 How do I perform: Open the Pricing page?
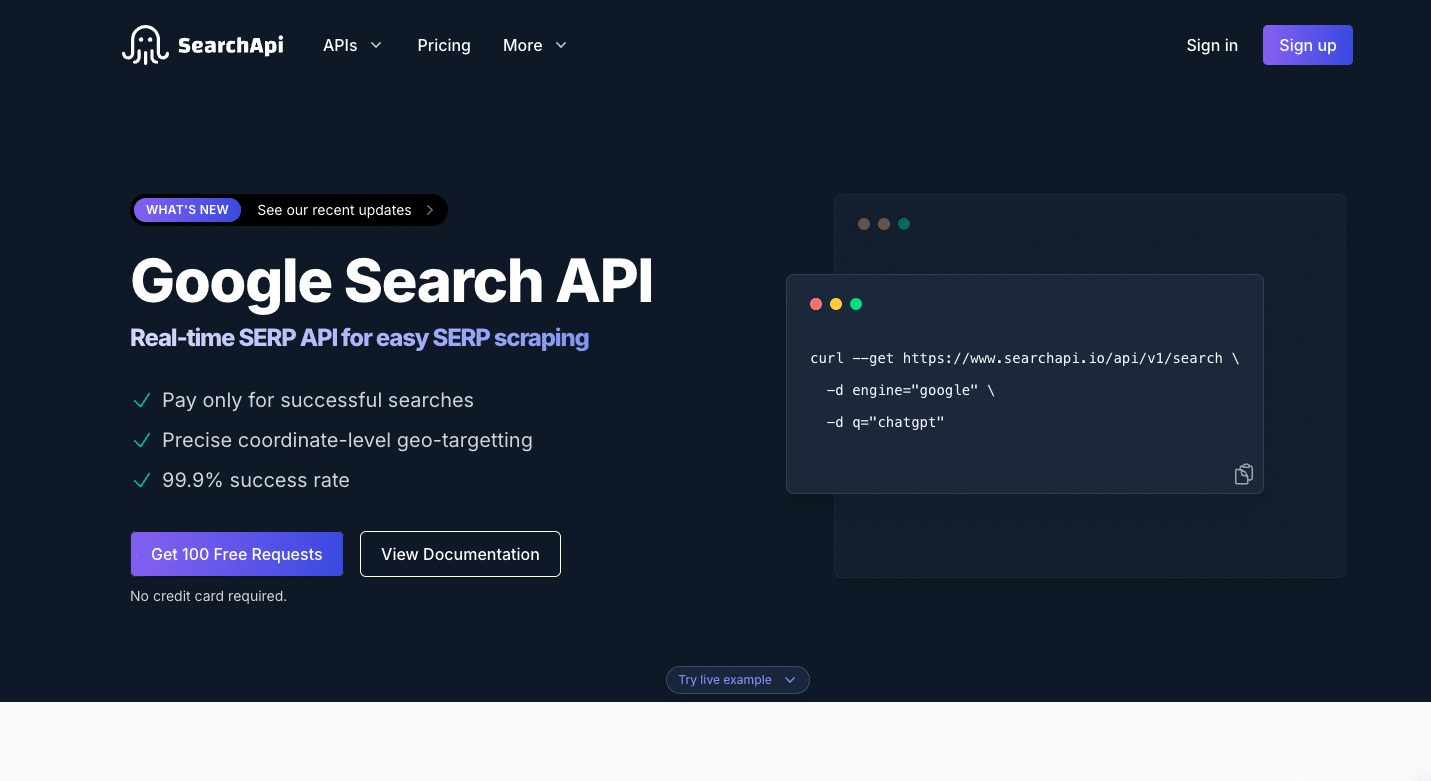[x=443, y=45]
